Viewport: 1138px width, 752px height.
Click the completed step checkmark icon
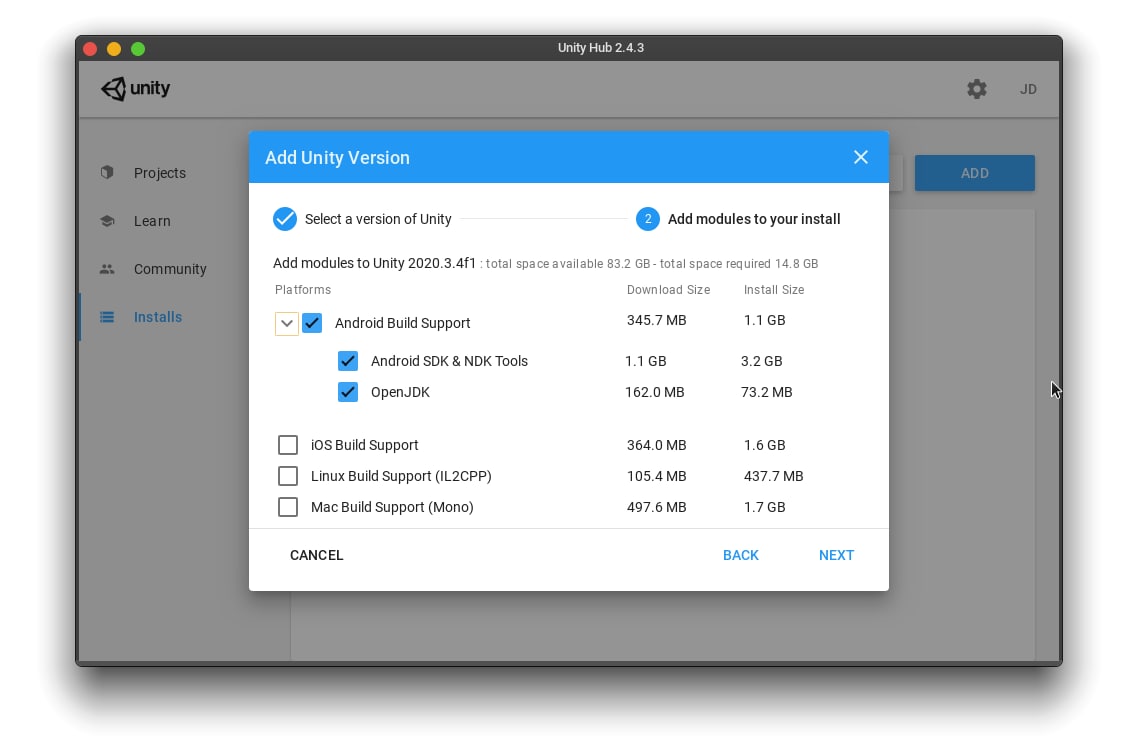(x=284, y=218)
